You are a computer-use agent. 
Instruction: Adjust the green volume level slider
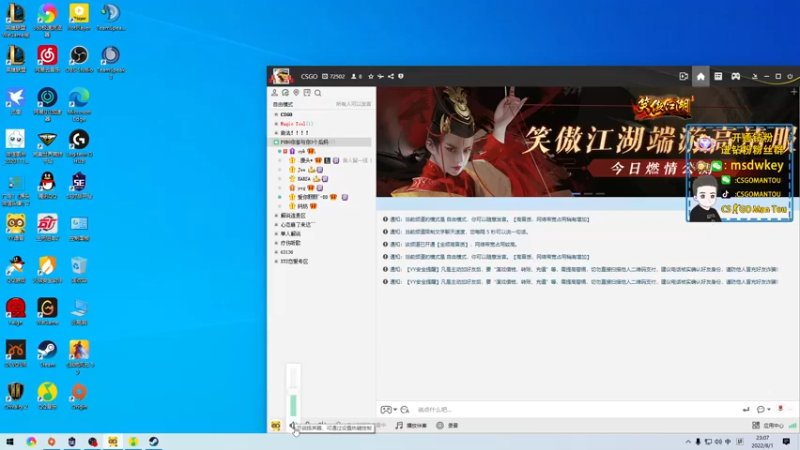pos(293,406)
